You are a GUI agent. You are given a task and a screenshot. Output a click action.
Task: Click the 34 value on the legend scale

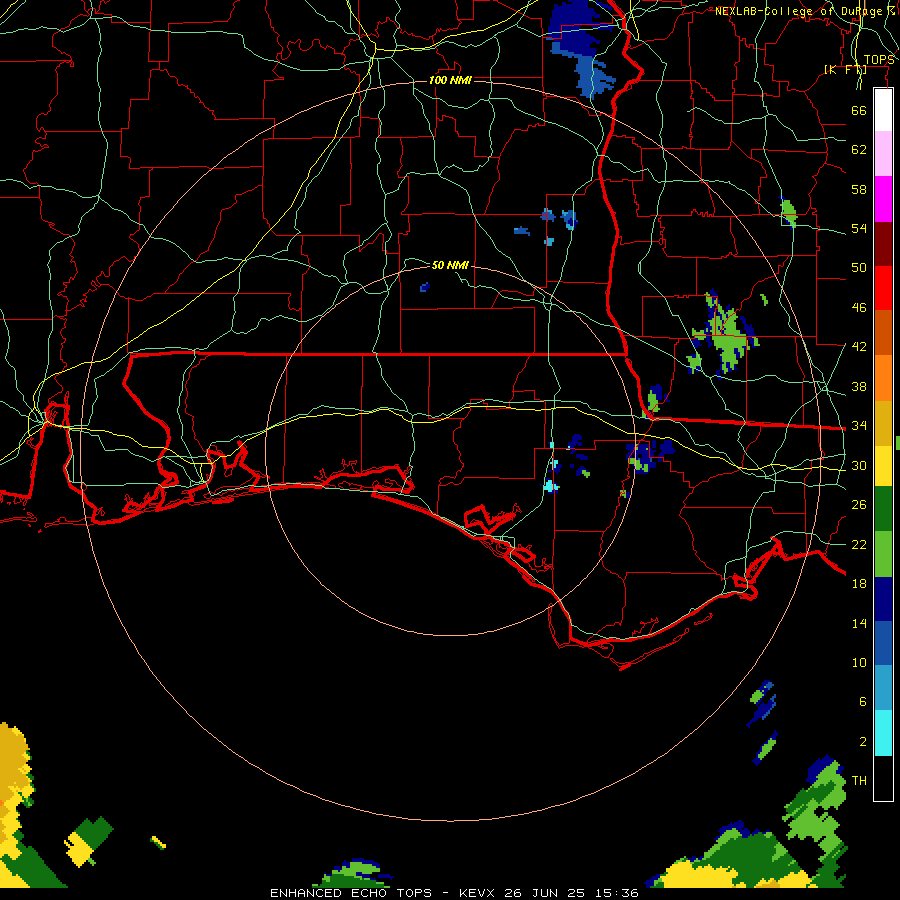click(x=859, y=426)
